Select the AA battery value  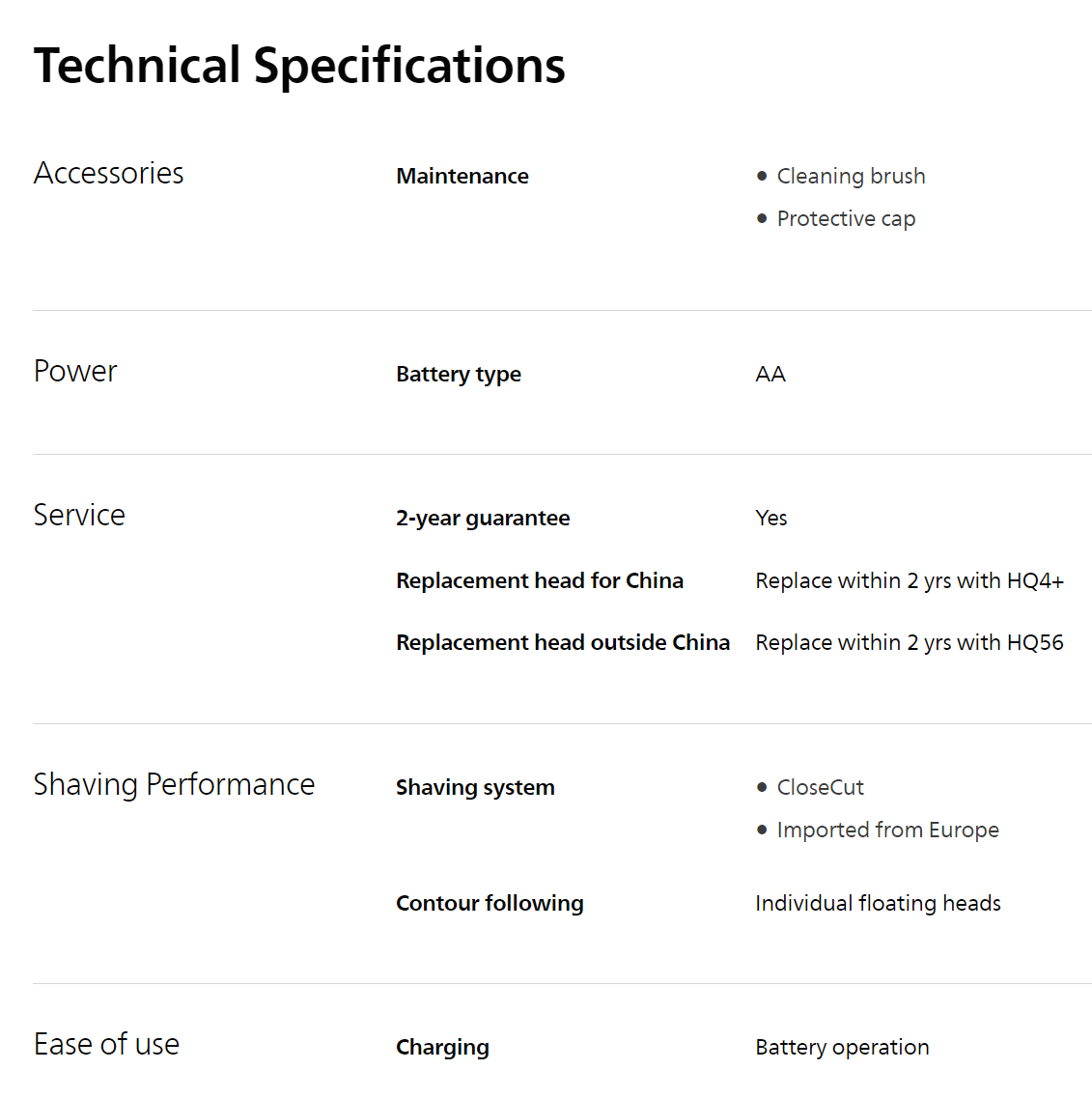pos(770,374)
